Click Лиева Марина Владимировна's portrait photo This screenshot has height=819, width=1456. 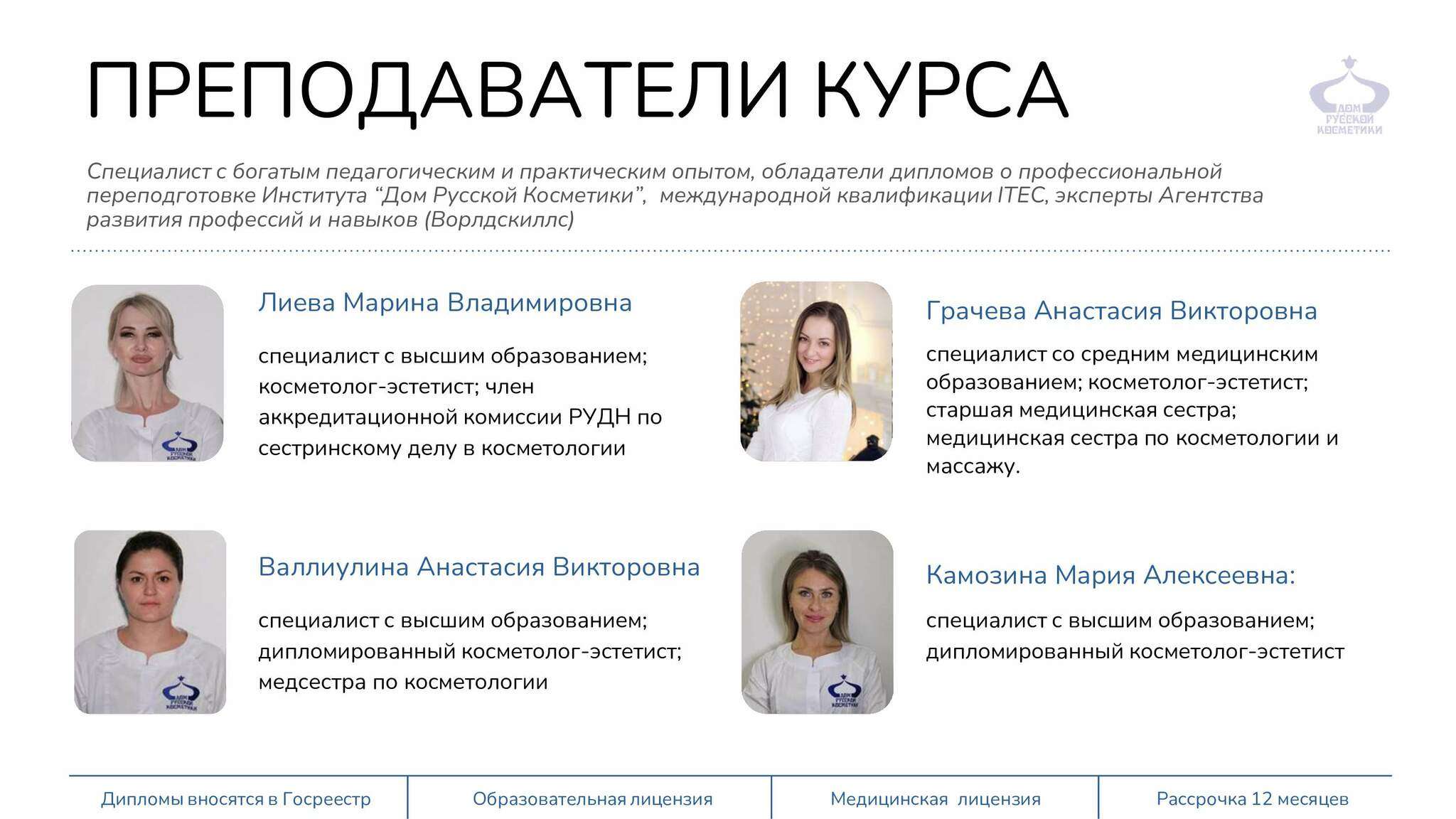pos(147,373)
